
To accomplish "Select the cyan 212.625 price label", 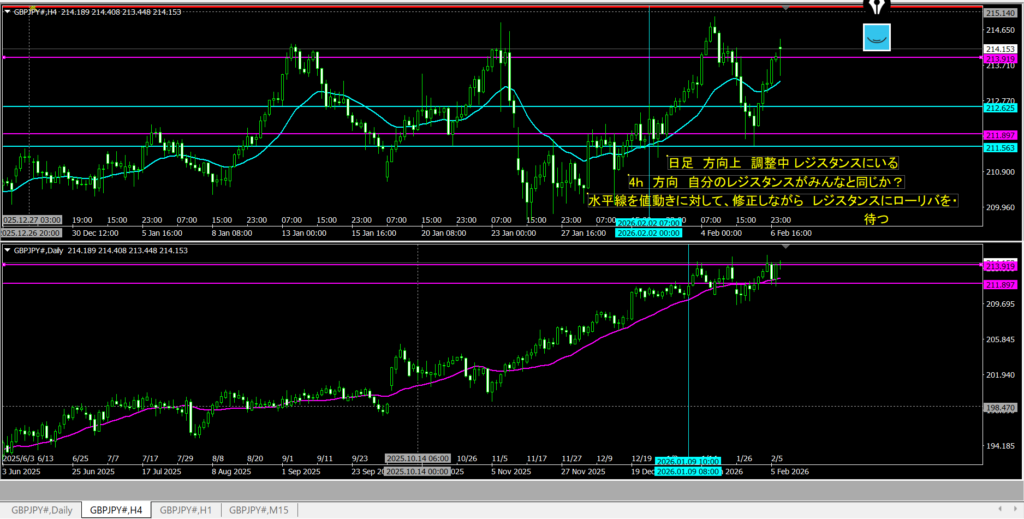I will (x=1001, y=107).
